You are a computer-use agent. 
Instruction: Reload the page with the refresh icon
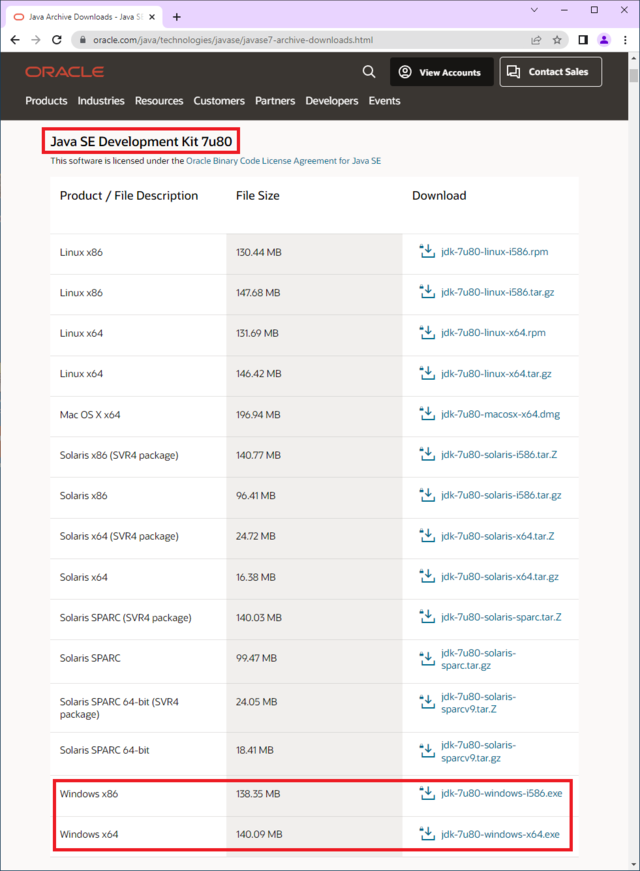pyautogui.click(x=57, y=40)
